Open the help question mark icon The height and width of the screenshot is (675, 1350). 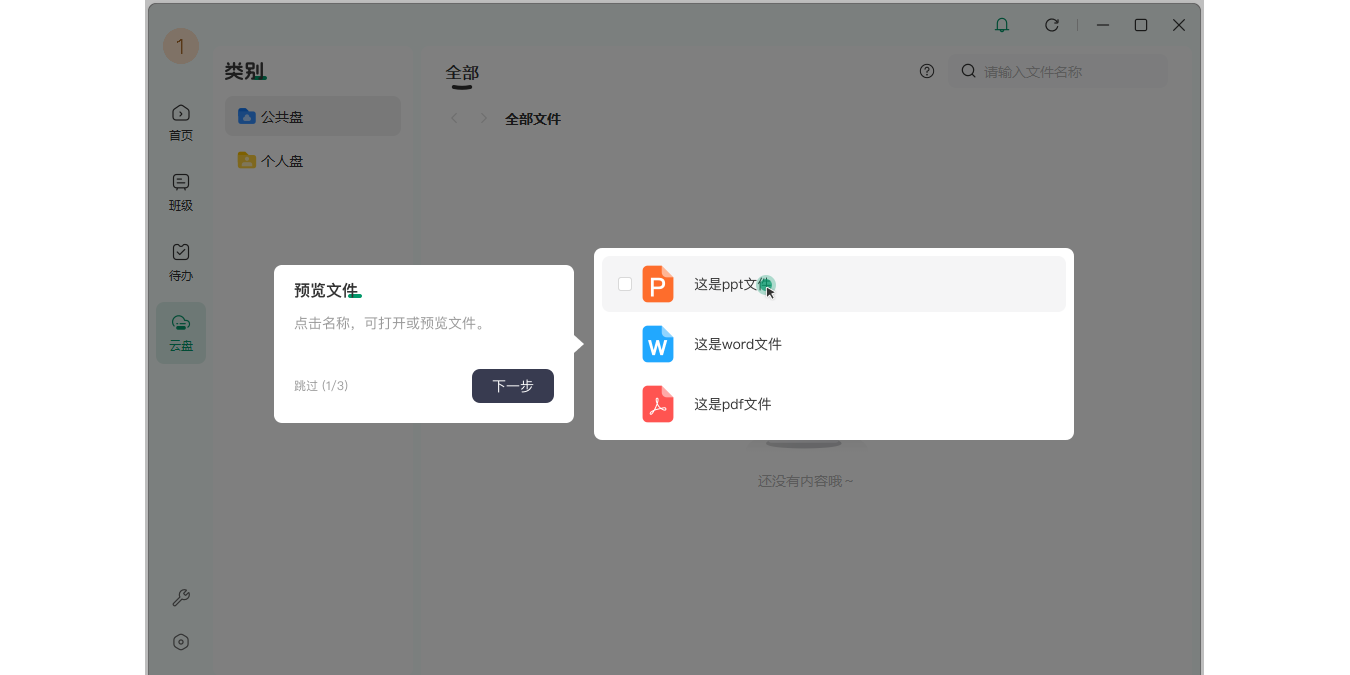tap(927, 71)
